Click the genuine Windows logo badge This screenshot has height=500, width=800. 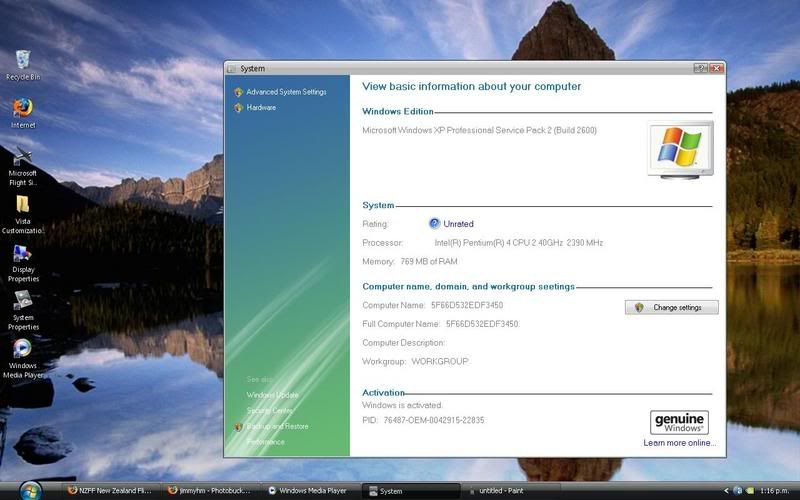click(679, 422)
